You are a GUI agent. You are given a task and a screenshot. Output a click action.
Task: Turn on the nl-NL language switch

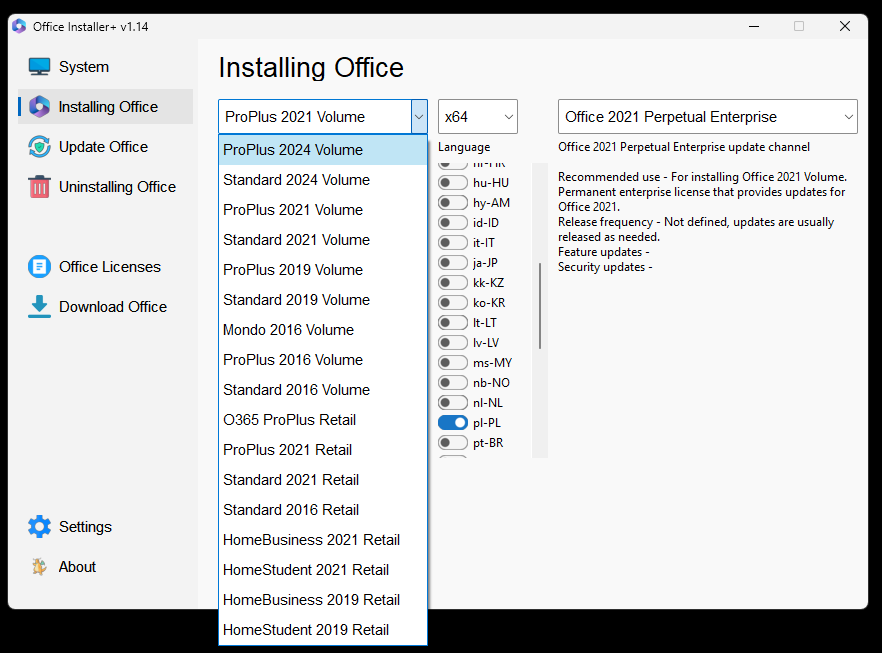453,403
